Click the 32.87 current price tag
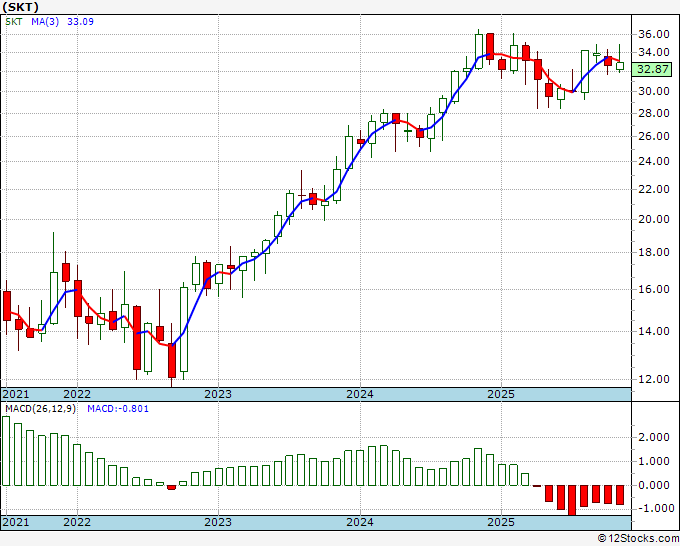This screenshot has width=680, height=546. coord(652,69)
